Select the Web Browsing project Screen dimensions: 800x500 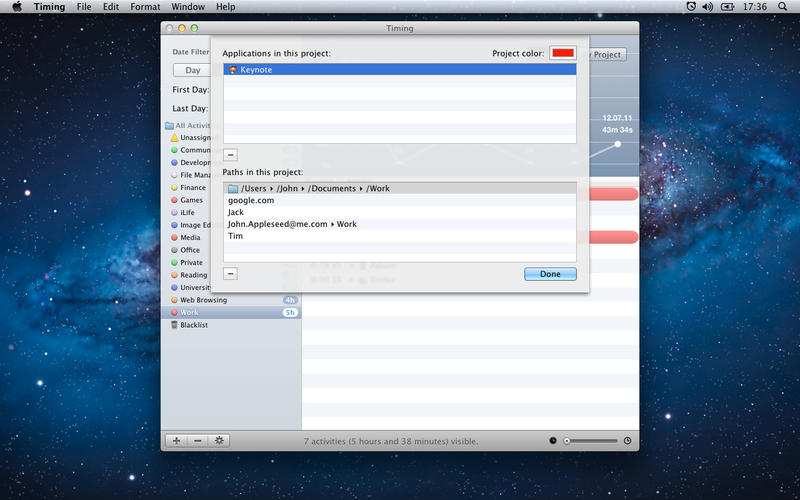point(232,300)
